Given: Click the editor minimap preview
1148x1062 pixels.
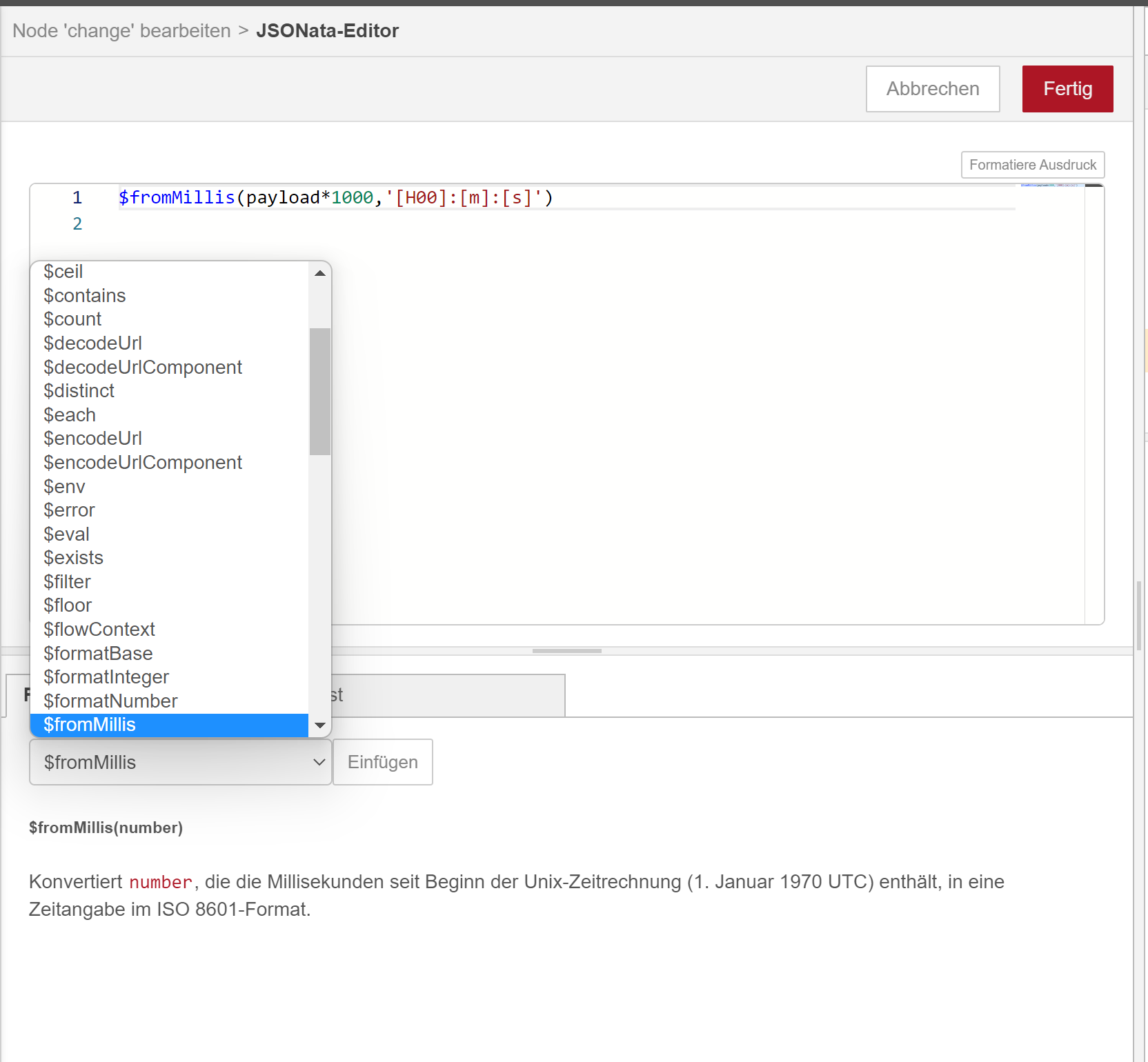Looking at the screenshot, I should pos(1052,186).
